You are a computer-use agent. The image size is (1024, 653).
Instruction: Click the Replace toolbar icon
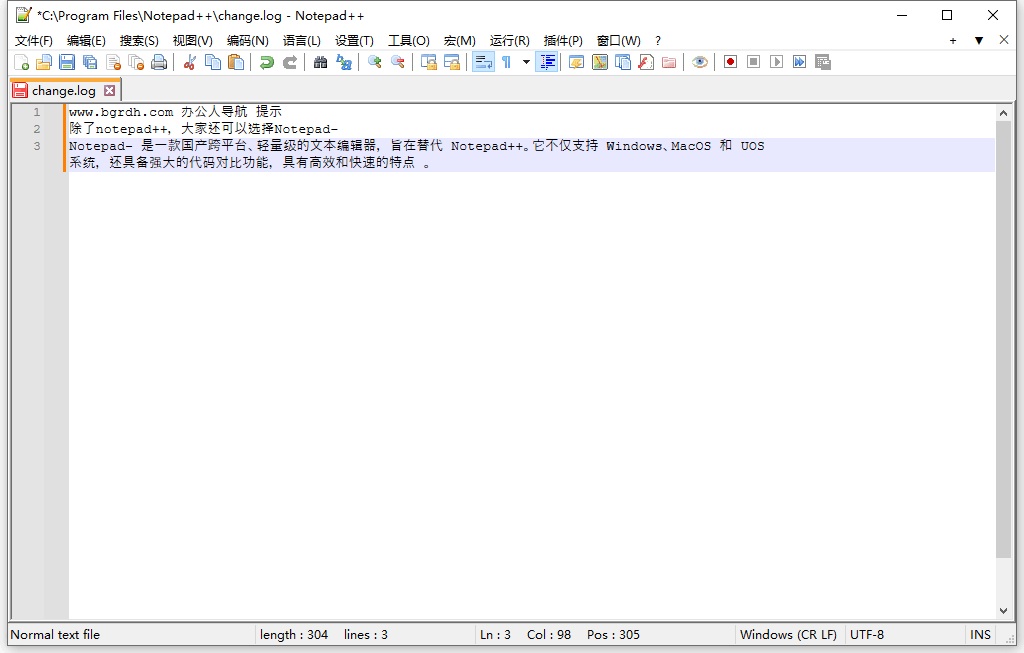[343, 61]
